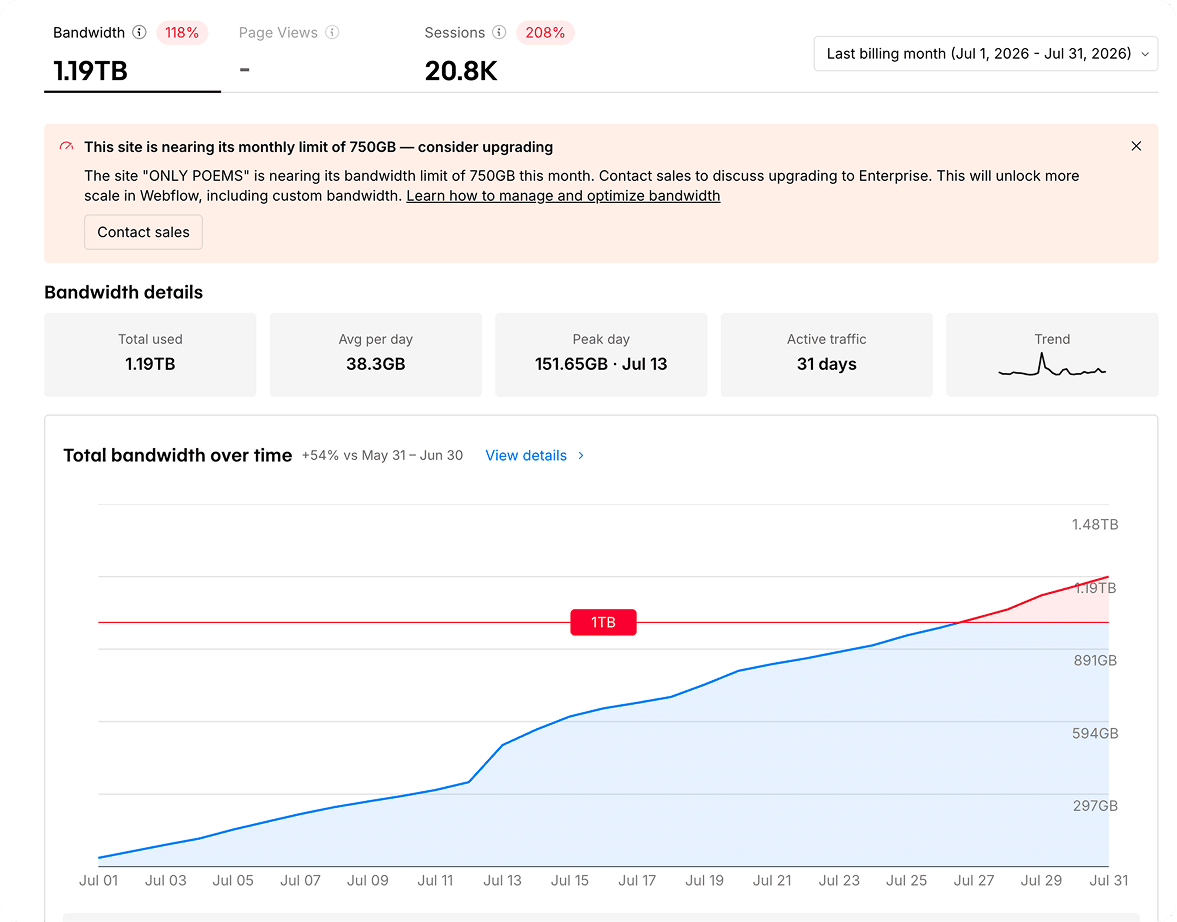
Task: Click the Contact sales button
Action: 143,232
